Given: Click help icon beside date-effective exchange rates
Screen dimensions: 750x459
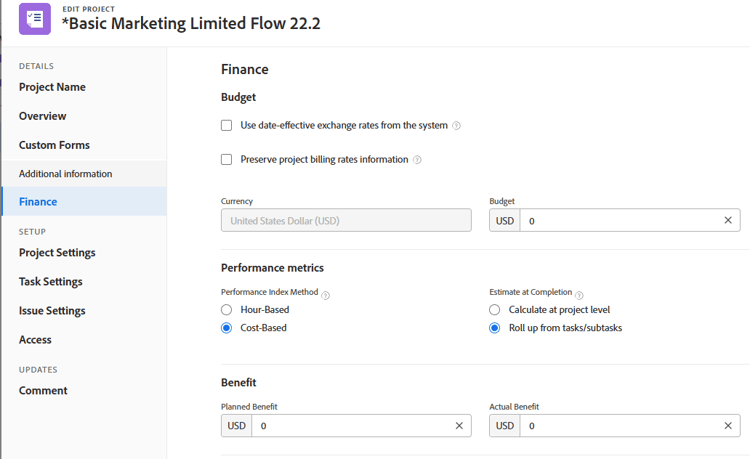Looking at the screenshot, I should click(x=457, y=126).
